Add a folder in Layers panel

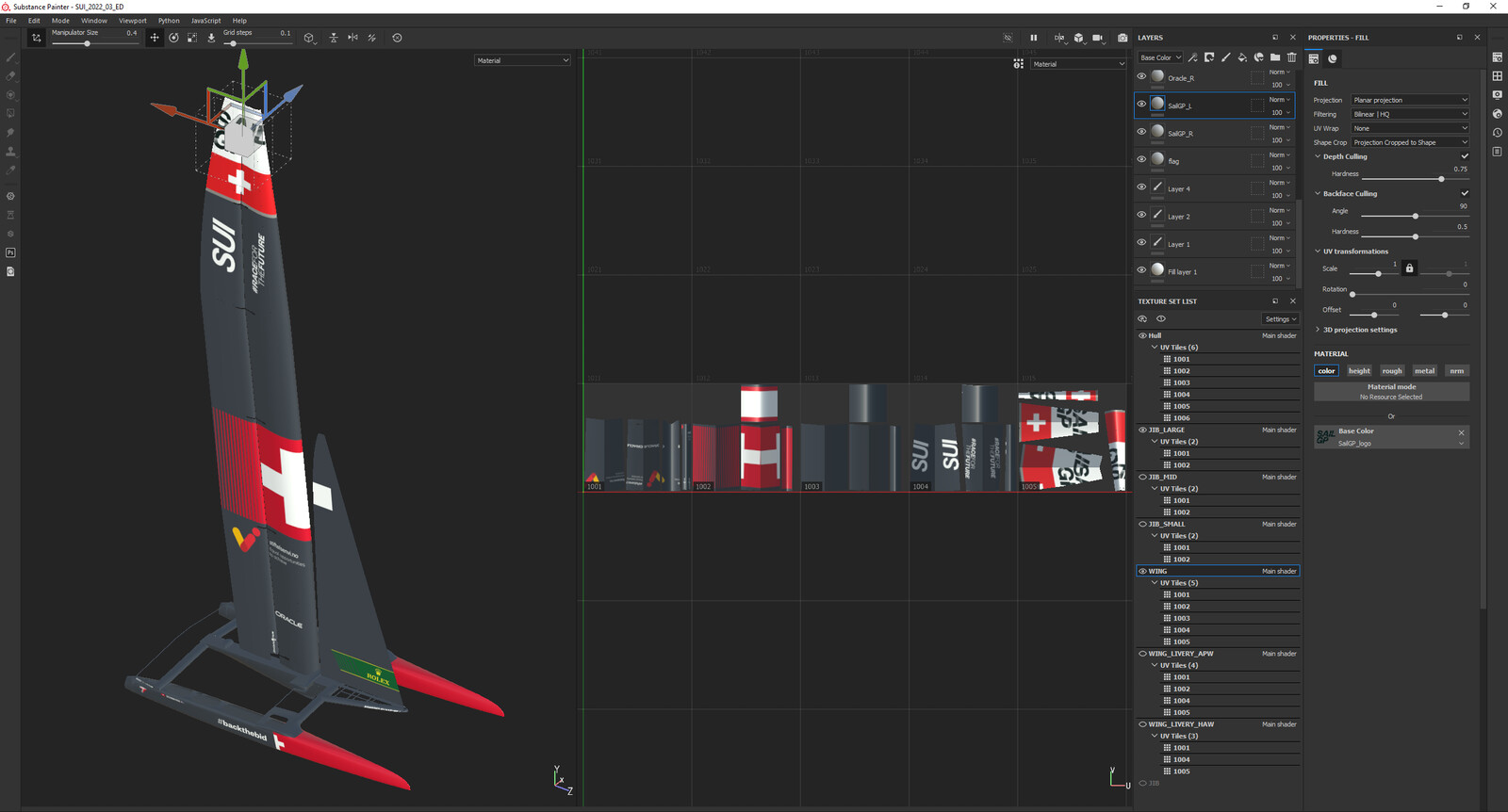click(x=1275, y=57)
